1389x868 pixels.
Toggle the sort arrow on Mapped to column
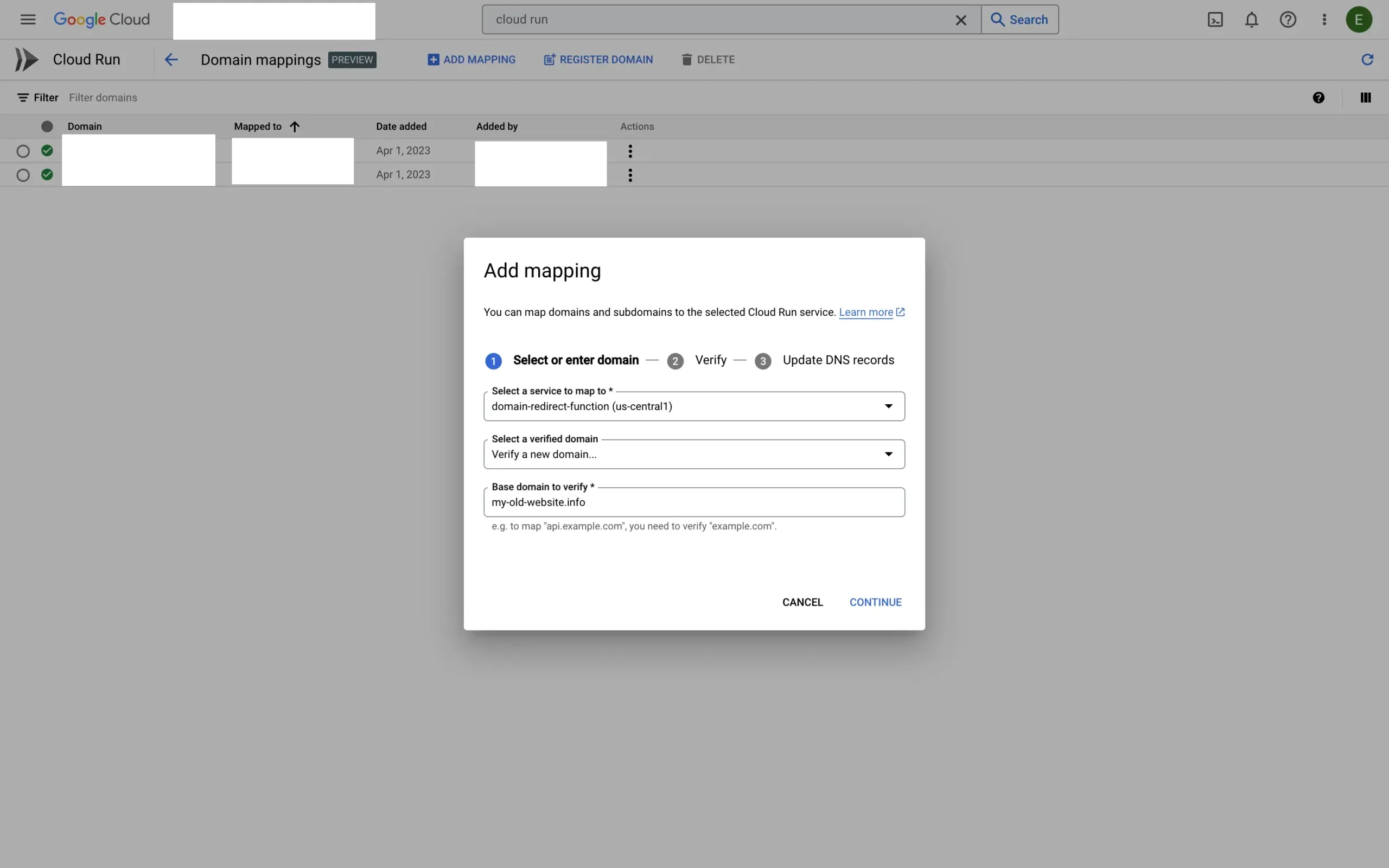pyautogui.click(x=295, y=126)
